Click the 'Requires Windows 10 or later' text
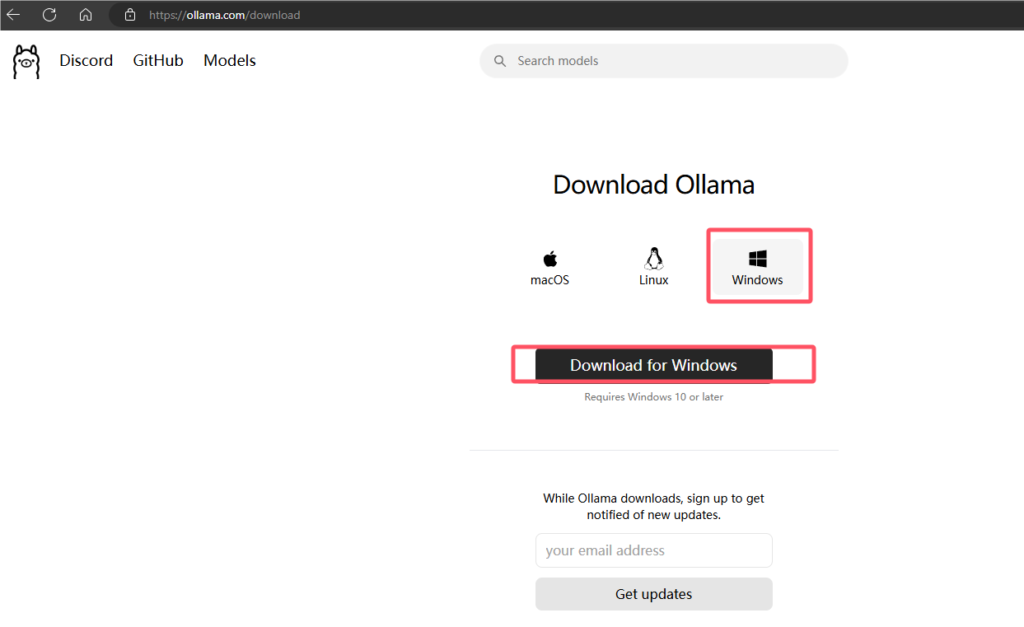Screen dimensions: 1024x627 click(x=654, y=396)
